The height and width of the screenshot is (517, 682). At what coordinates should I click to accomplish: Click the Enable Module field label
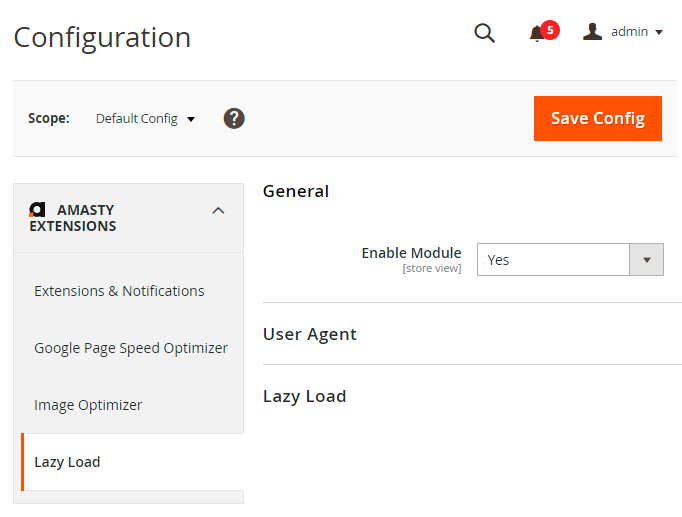point(411,253)
